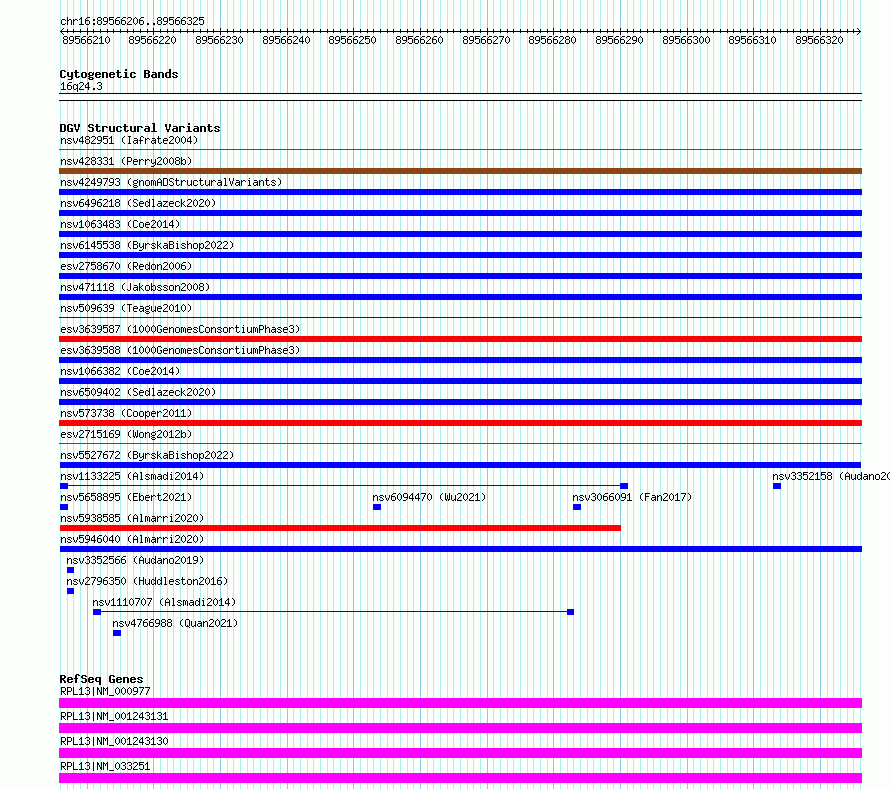
Task: Click the nsv5658895 (Ebert2021) label
Action: tap(126, 497)
